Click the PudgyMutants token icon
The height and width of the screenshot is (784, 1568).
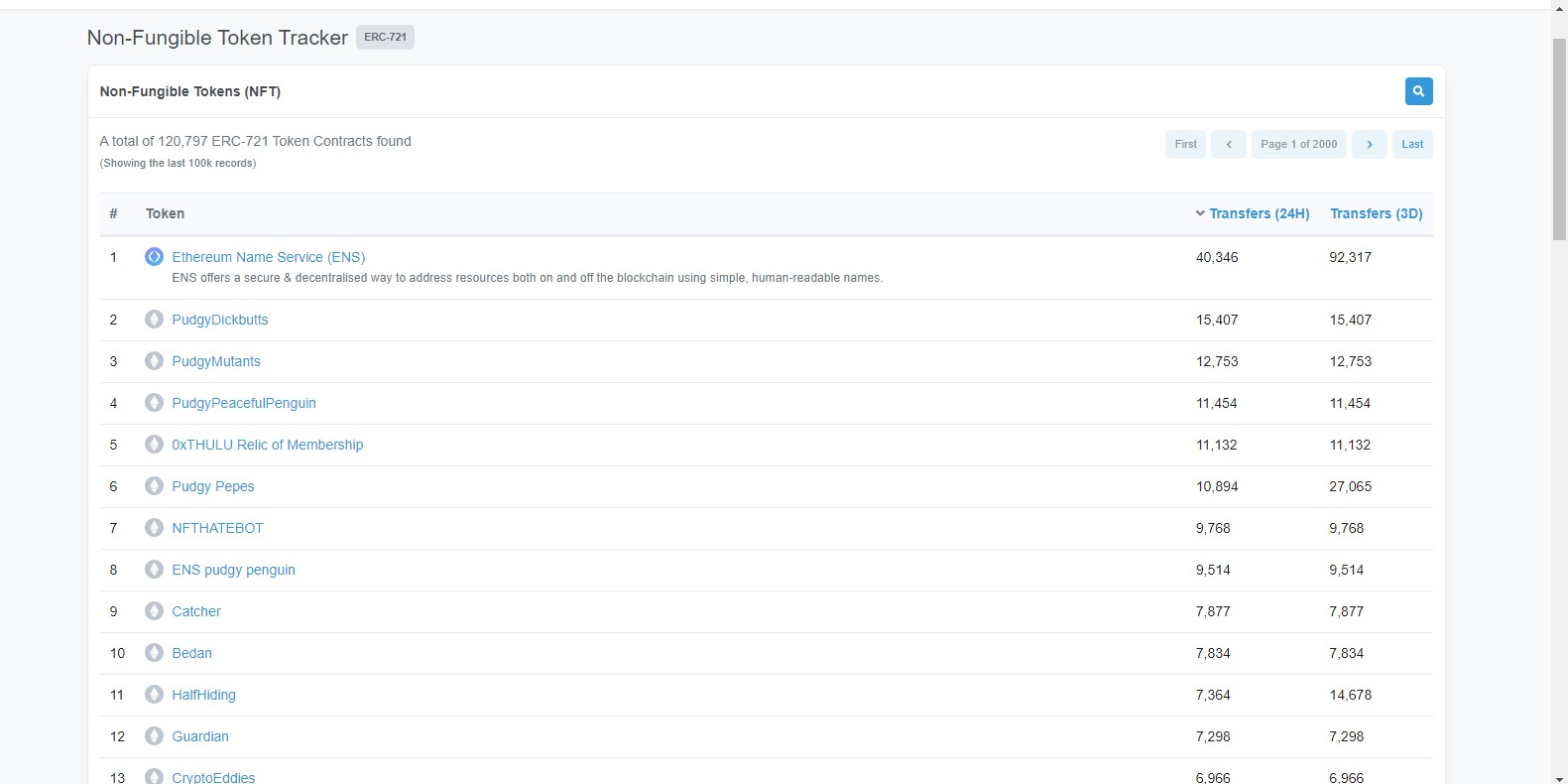pyautogui.click(x=154, y=361)
